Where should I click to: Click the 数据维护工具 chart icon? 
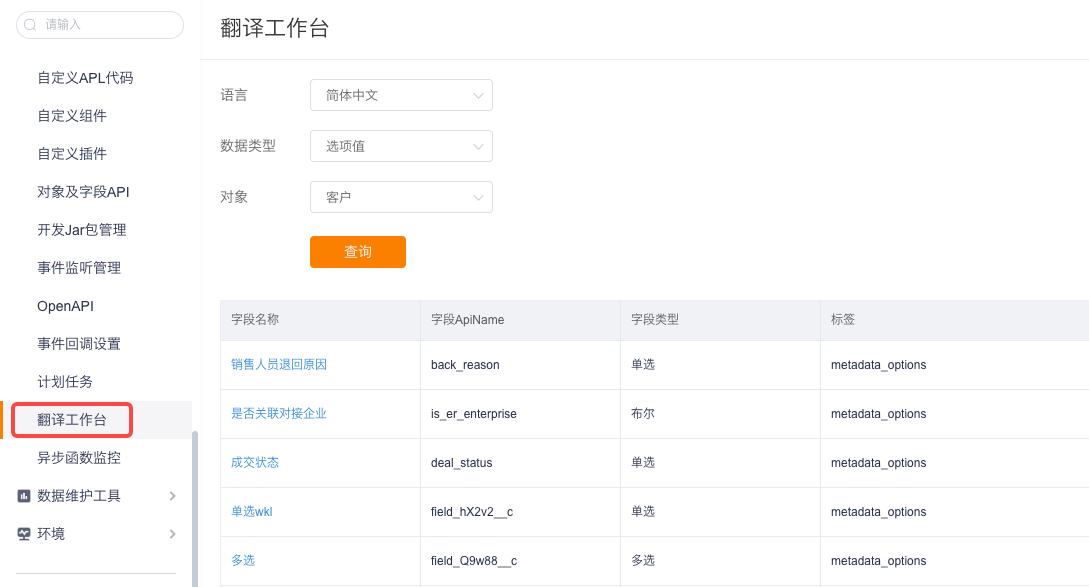[24, 496]
